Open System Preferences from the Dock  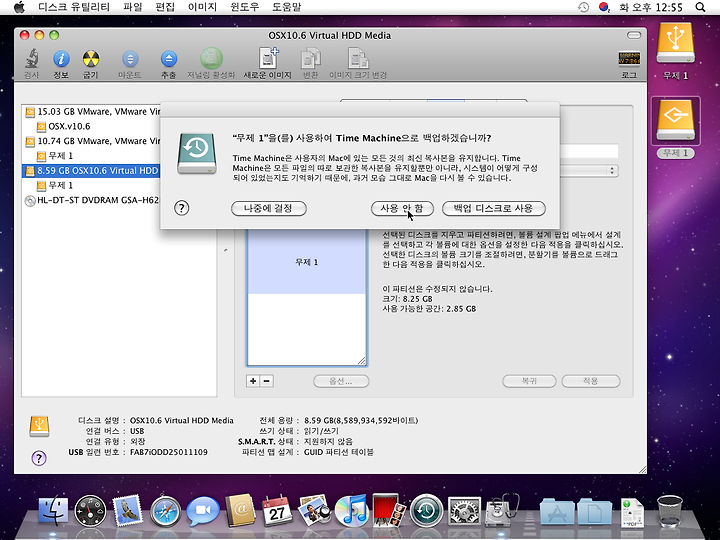pos(464,511)
